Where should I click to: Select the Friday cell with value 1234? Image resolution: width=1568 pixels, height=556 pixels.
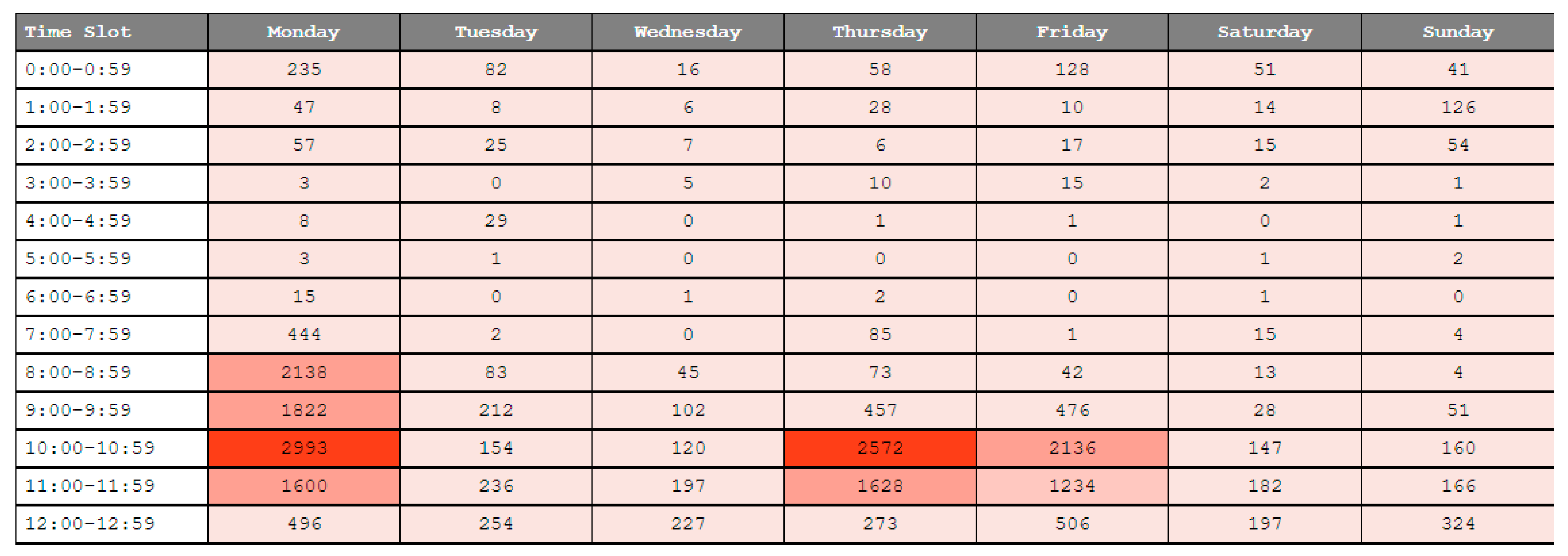pos(1072,486)
